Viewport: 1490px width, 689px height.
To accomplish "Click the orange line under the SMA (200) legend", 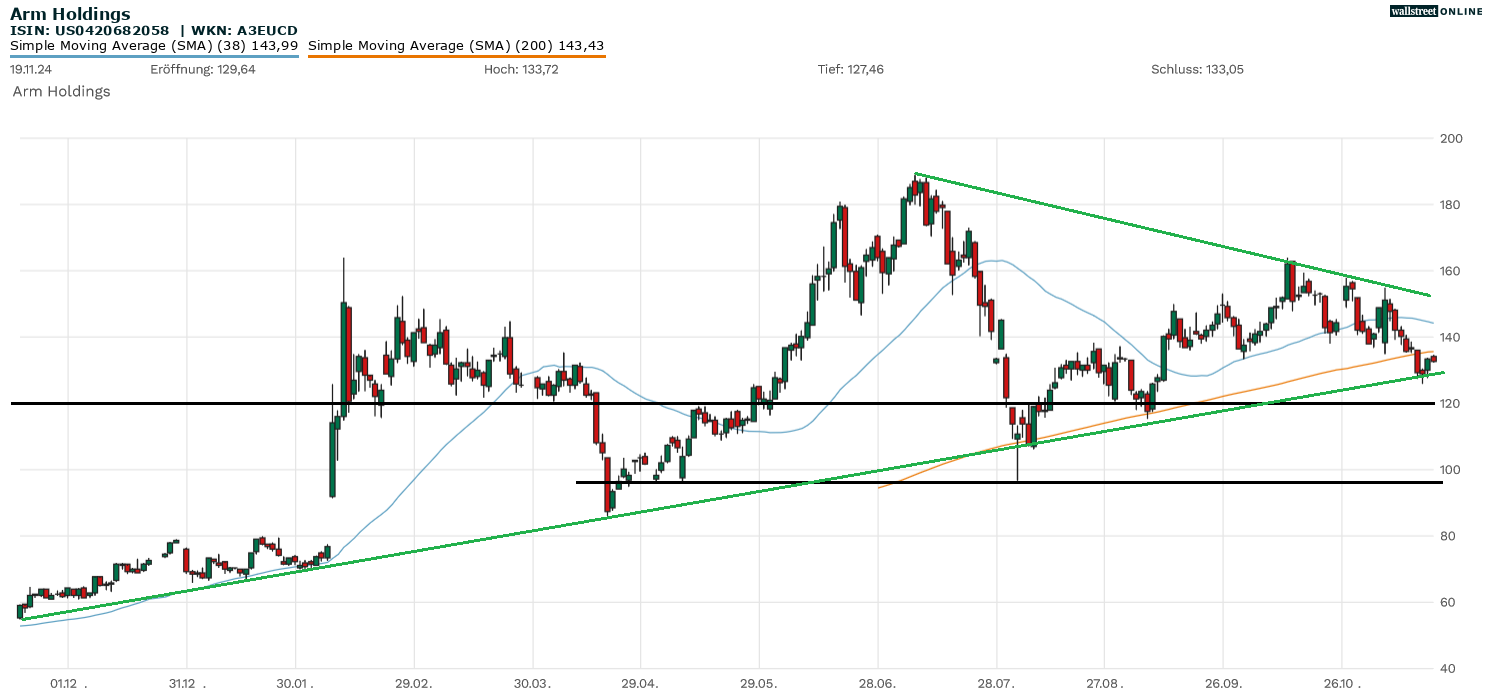I will click(x=456, y=56).
